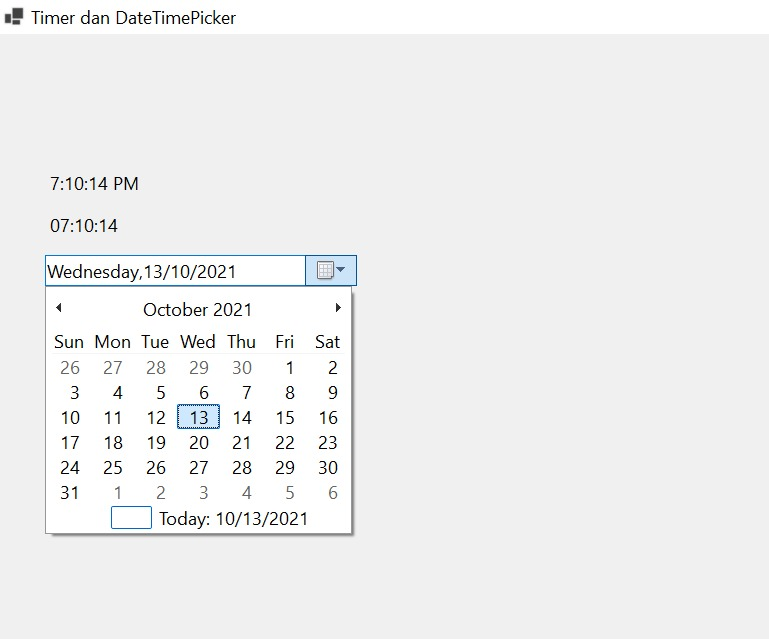
Task: Select grayed September 27 in first row
Action: tap(112, 367)
